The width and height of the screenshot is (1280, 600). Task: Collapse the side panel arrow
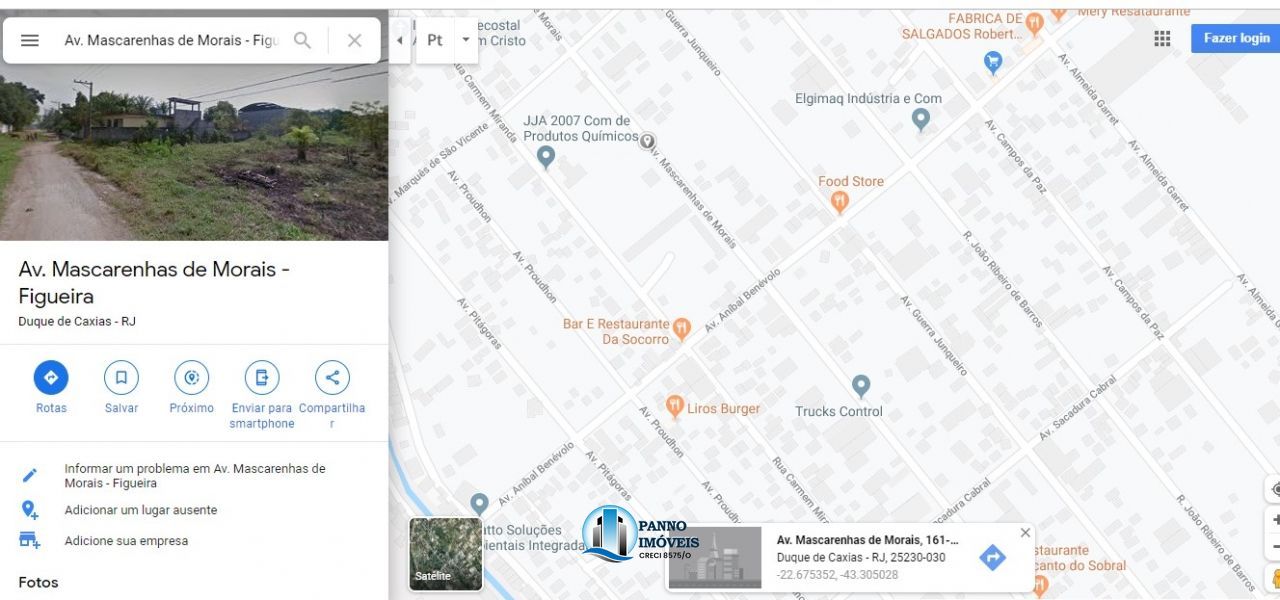(x=400, y=40)
